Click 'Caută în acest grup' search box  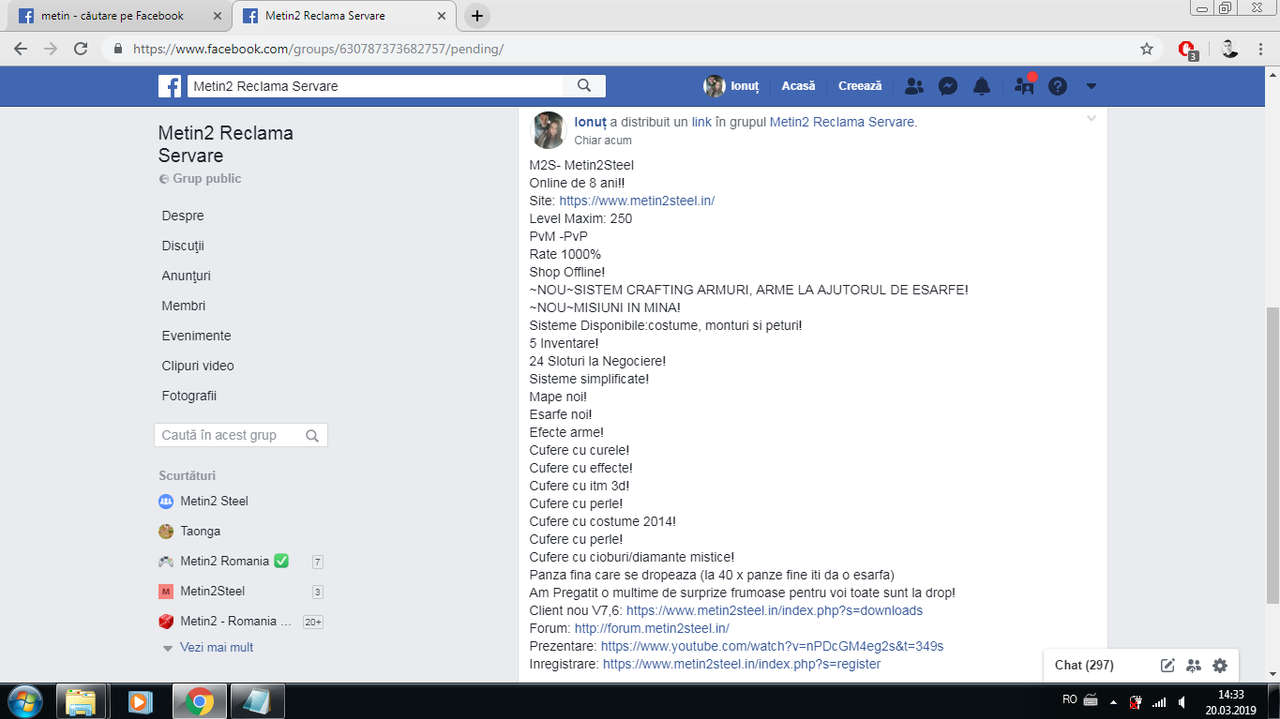pos(241,435)
